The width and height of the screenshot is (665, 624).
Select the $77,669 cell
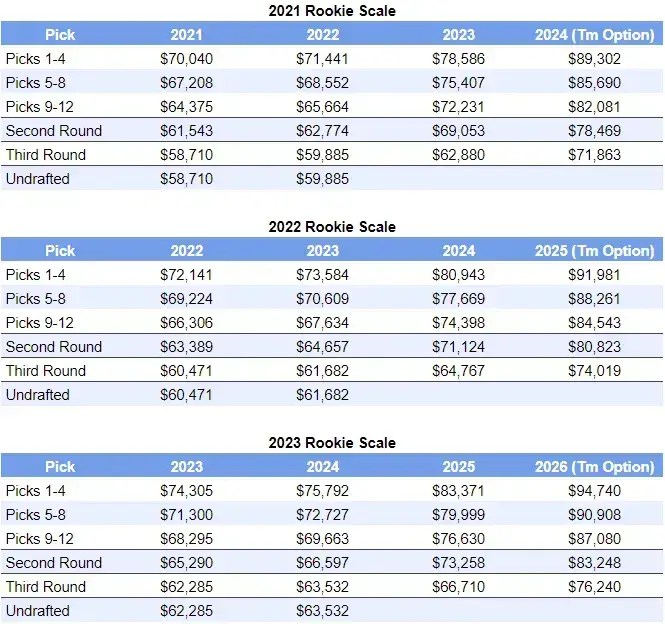pyautogui.click(x=458, y=299)
